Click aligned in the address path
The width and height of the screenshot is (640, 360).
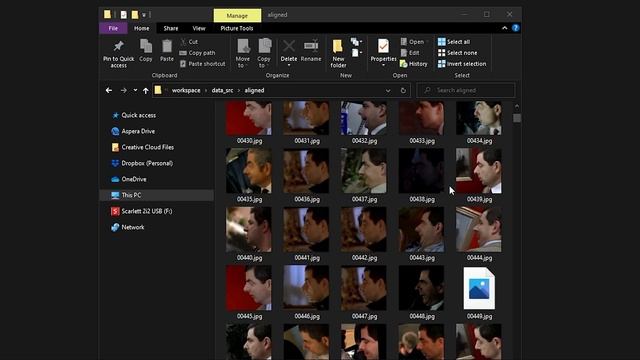click(254, 90)
